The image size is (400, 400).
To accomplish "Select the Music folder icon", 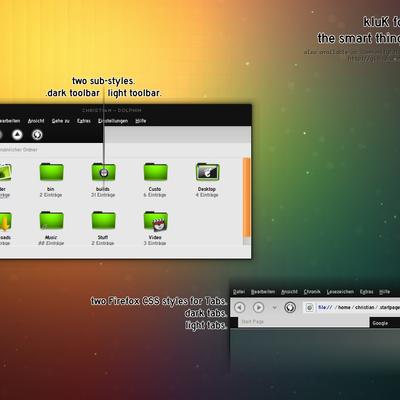I will [51, 220].
